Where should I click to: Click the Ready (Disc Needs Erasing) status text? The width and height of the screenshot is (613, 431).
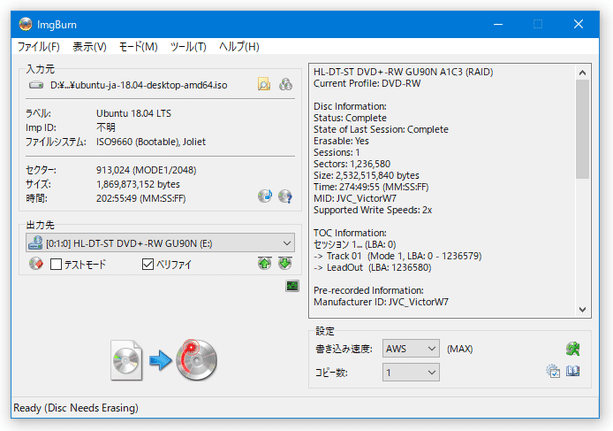(76, 408)
